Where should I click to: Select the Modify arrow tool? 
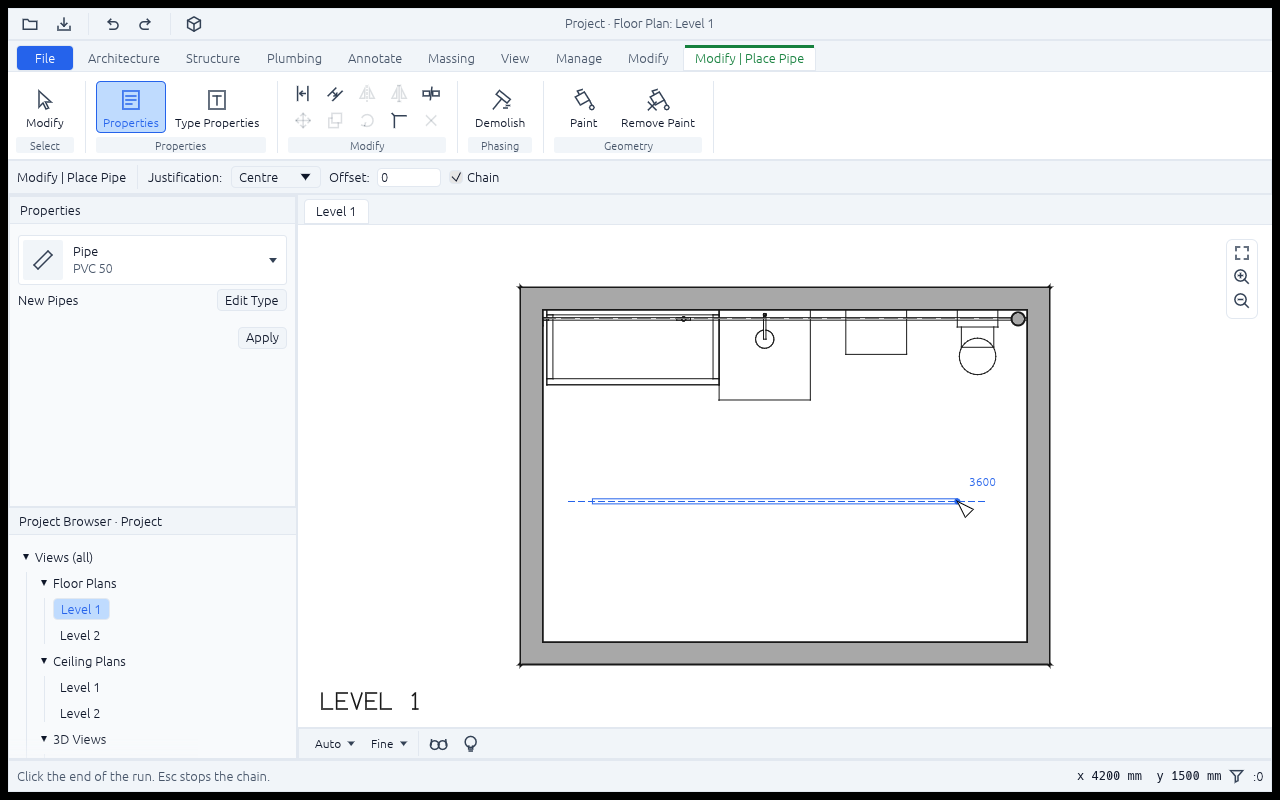tap(45, 108)
